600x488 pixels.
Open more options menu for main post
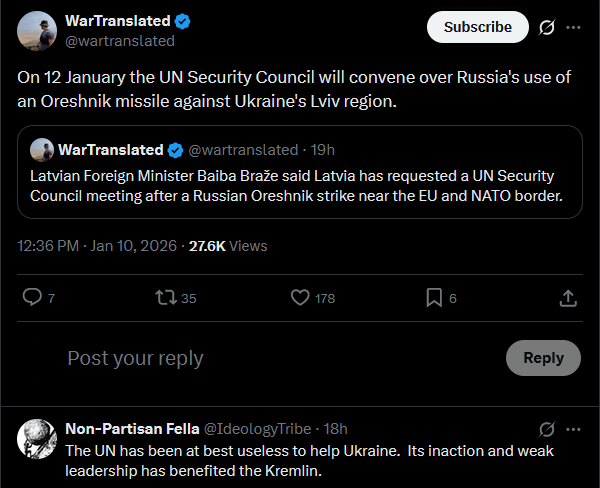(573, 27)
